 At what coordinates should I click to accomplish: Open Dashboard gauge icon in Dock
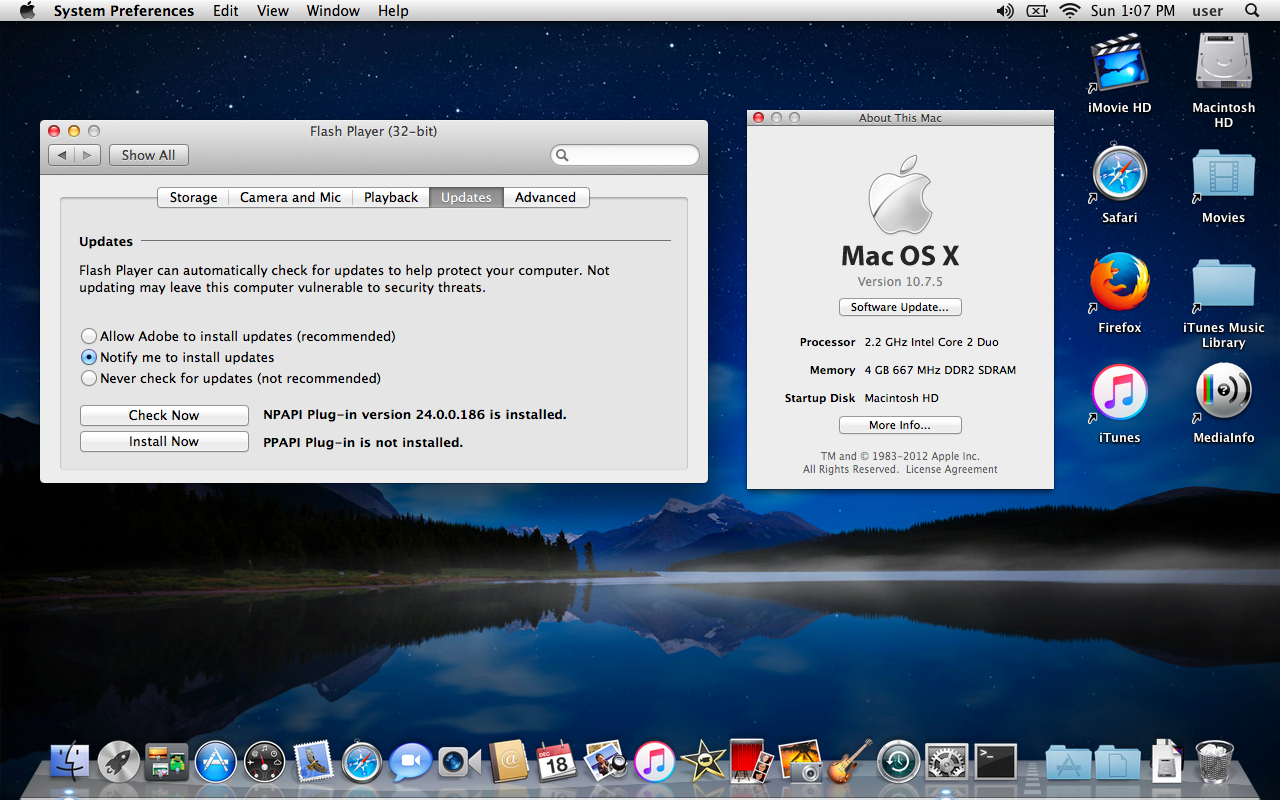click(x=265, y=762)
